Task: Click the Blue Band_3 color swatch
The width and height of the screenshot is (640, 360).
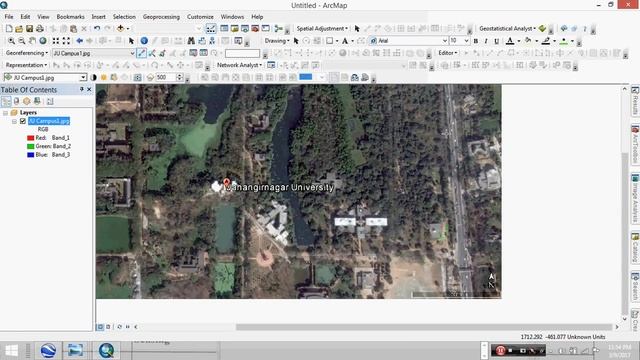Action: [x=30, y=155]
